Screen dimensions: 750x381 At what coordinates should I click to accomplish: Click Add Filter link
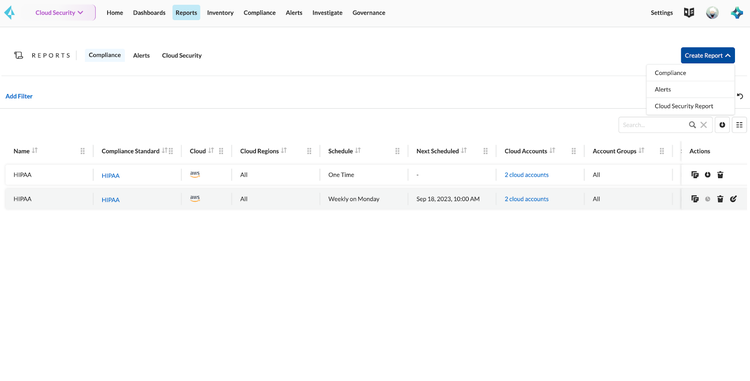[x=19, y=96]
